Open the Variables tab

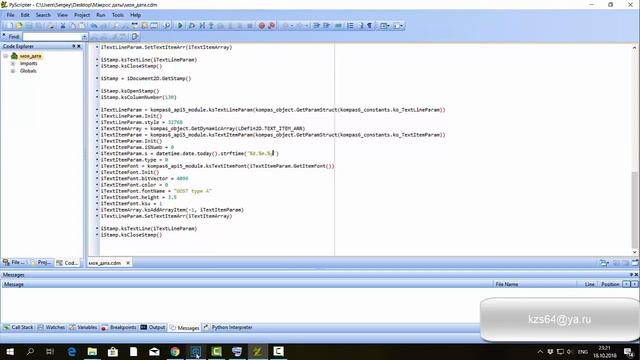point(83,327)
